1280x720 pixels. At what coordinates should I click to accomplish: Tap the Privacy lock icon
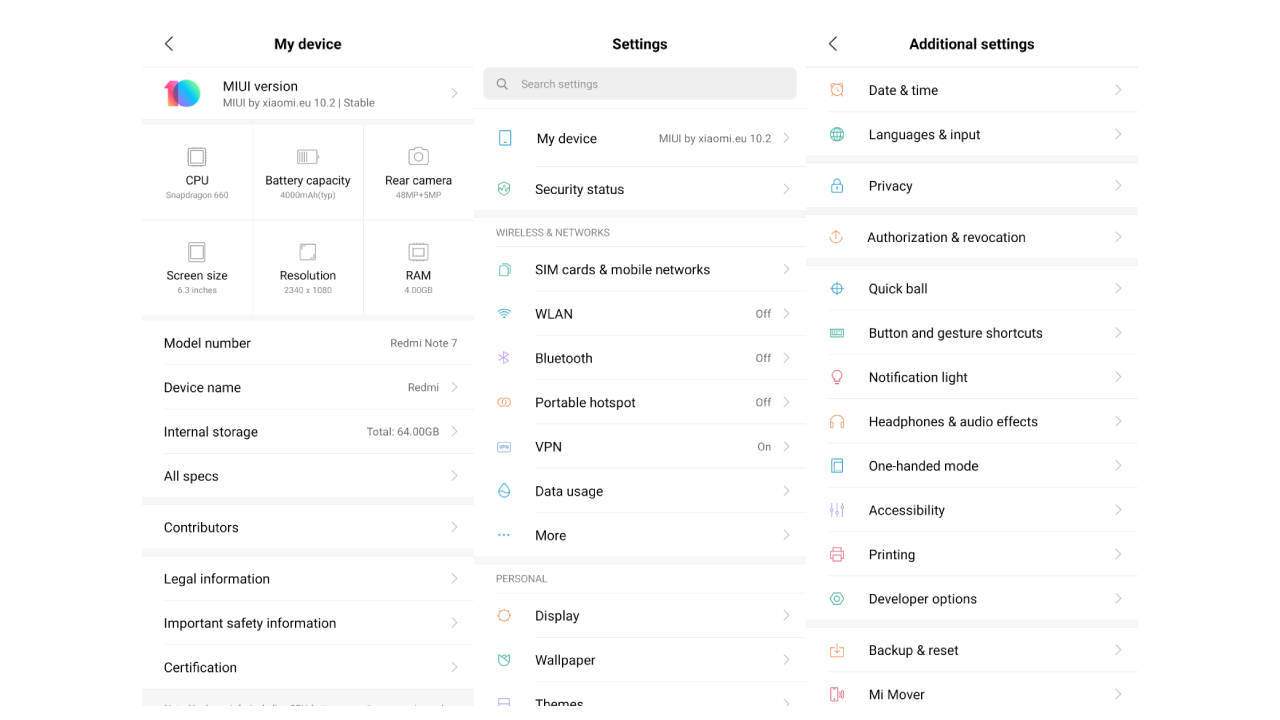point(837,185)
